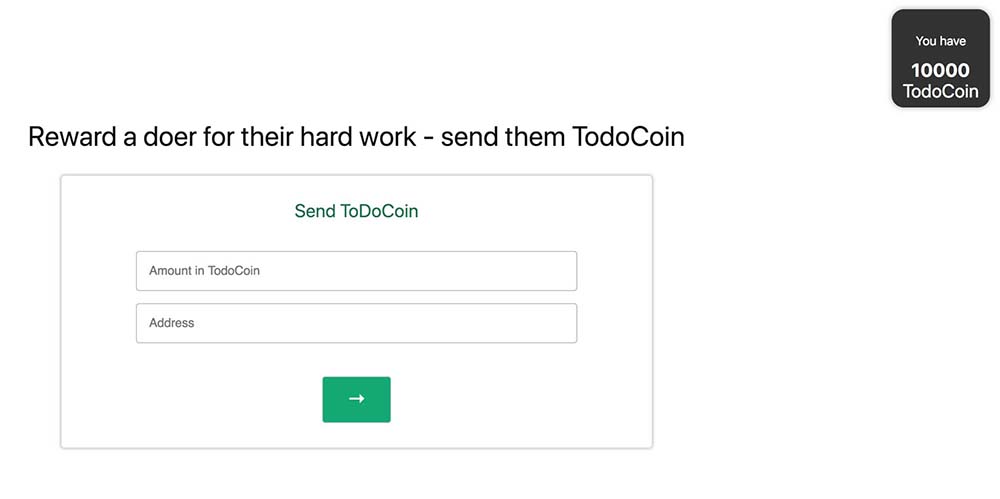Click the green arrow submit button
1000x499 pixels.
pyautogui.click(x=356, y=399)
